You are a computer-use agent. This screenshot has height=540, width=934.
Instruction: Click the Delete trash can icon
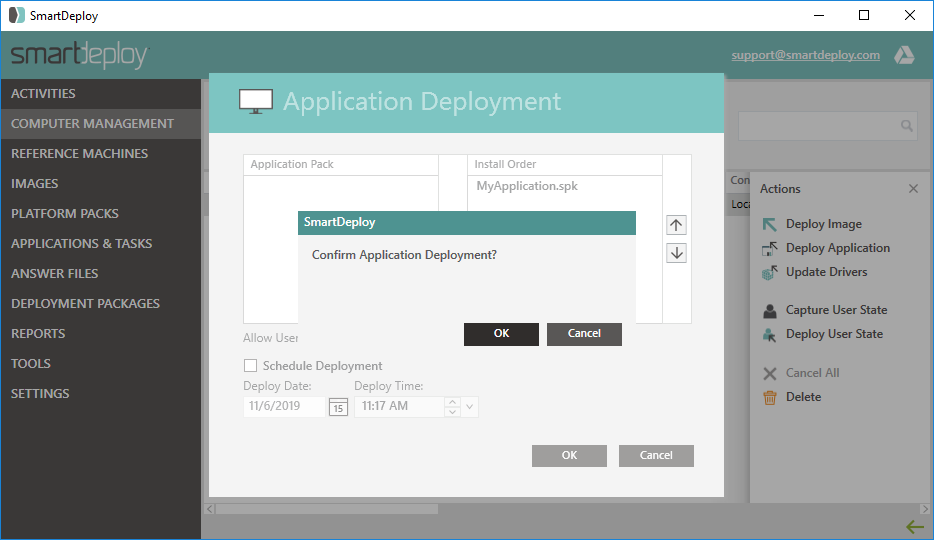pyautogui.click(x=770, y=397)
